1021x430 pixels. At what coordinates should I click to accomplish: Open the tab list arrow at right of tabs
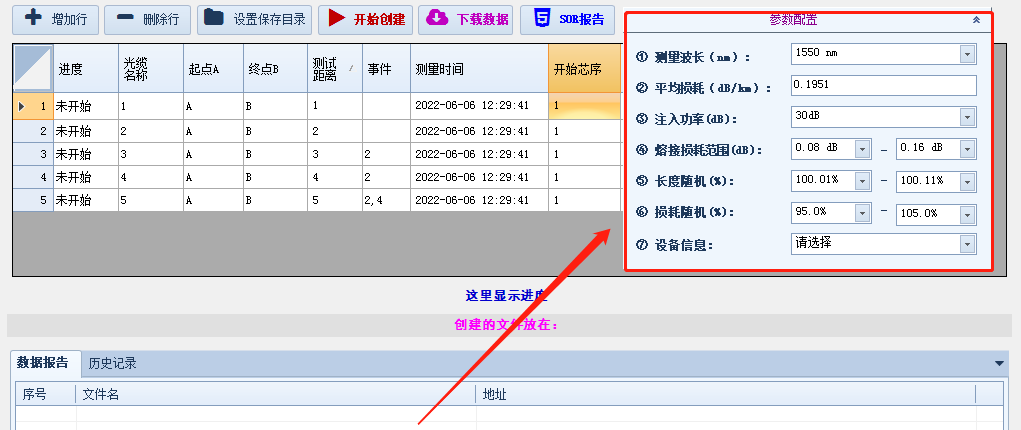[x=998, y=364]
